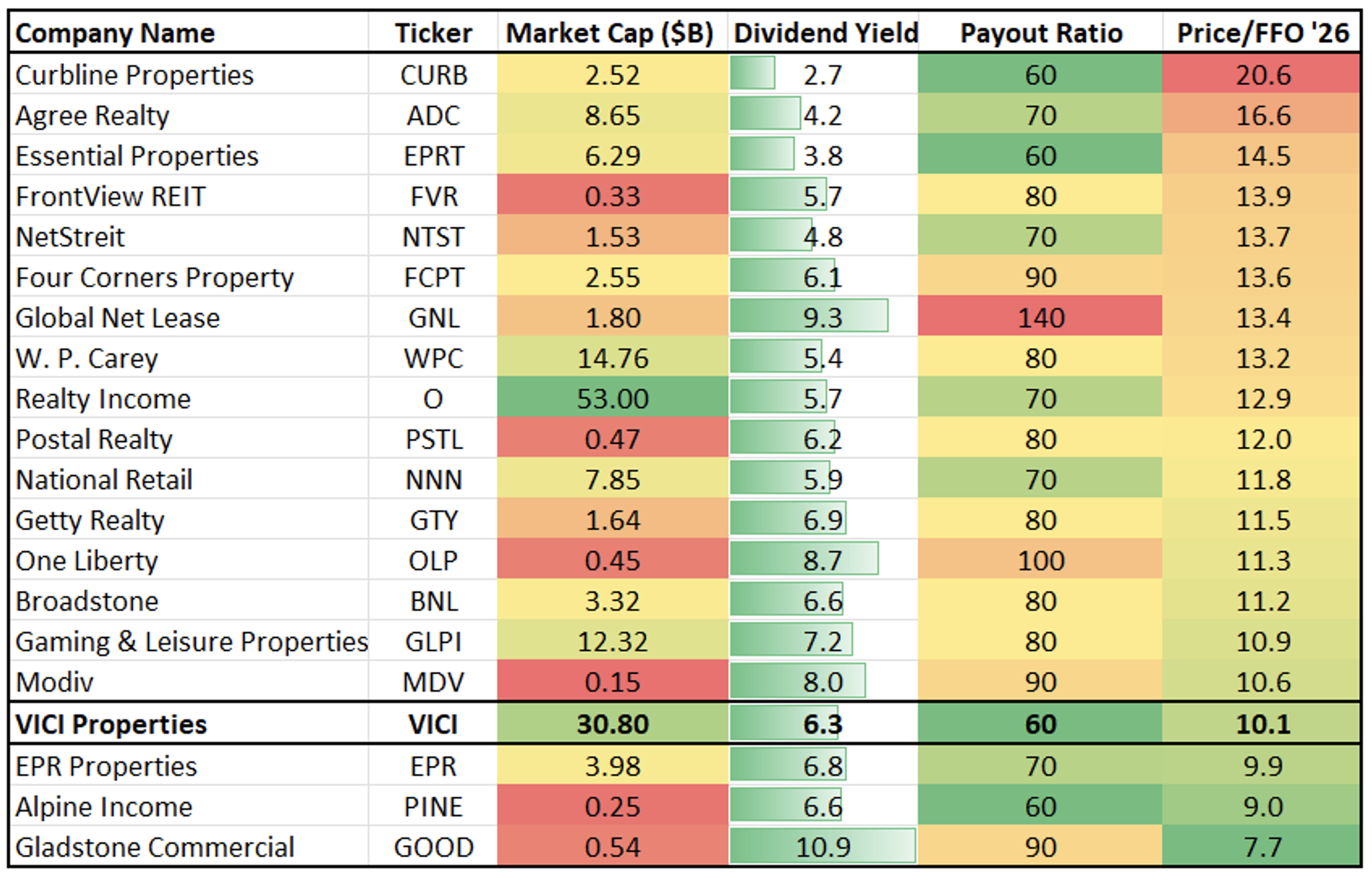
Task: Click Modiv's 0.15 market cap cell
Action: click(612, 682)
